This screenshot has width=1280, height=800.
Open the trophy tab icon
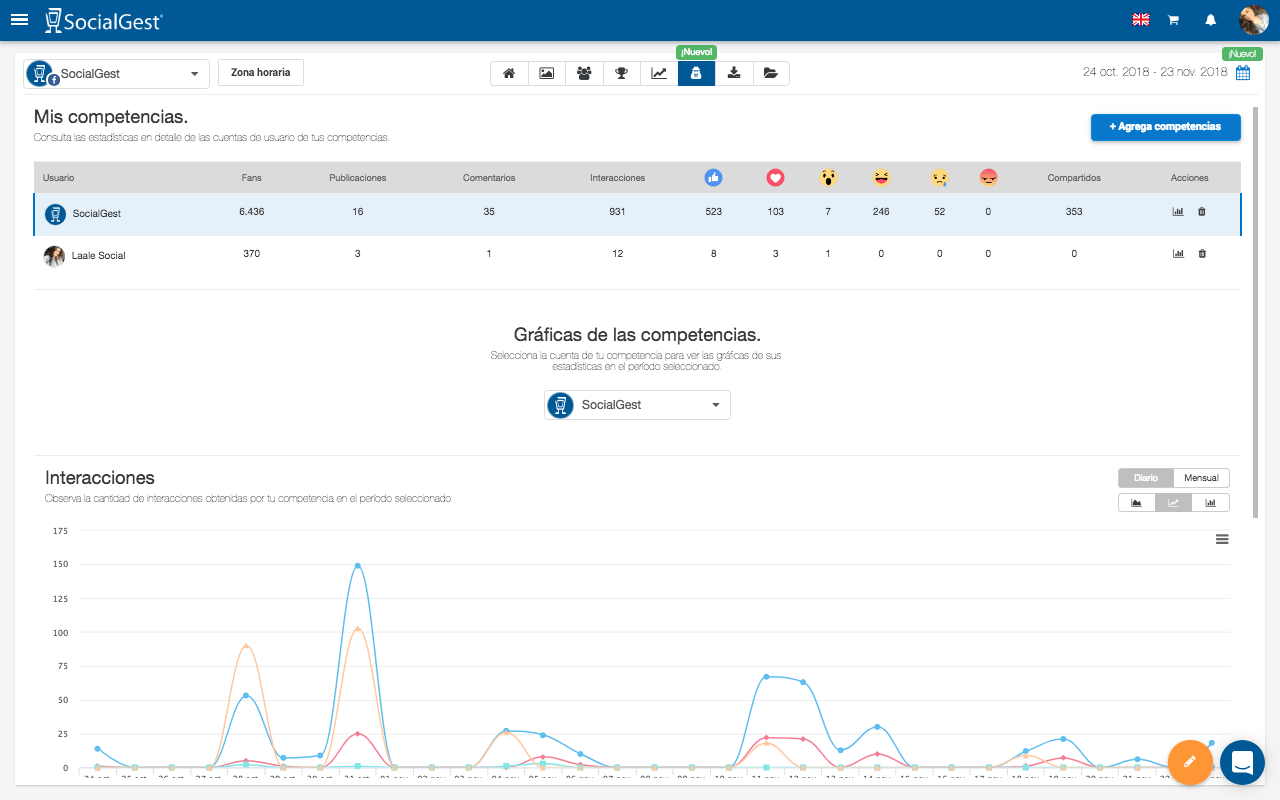[622, 73]
